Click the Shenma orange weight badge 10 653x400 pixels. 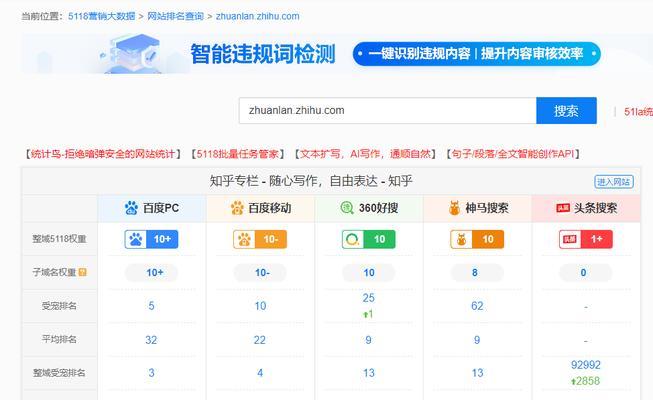(477, 239)
